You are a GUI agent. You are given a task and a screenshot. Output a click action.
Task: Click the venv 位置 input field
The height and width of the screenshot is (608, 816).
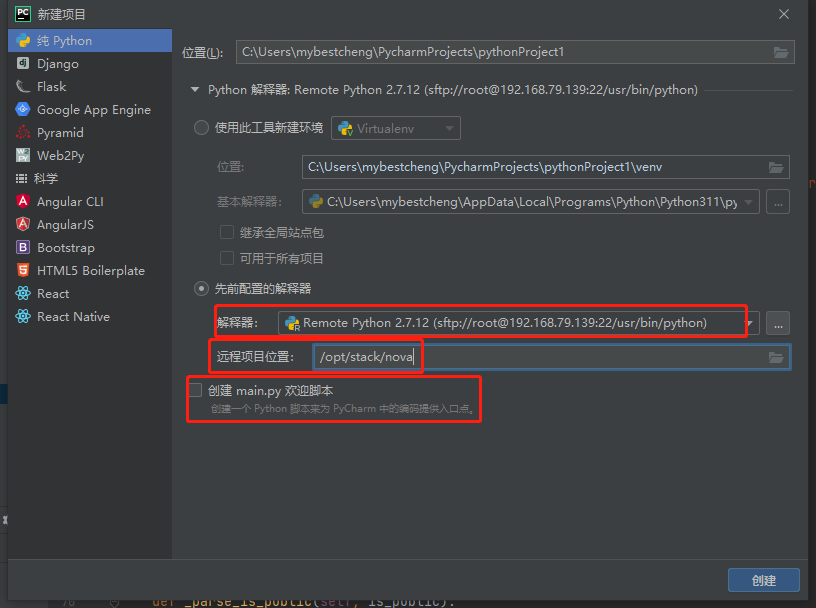(x=545, y=167)
